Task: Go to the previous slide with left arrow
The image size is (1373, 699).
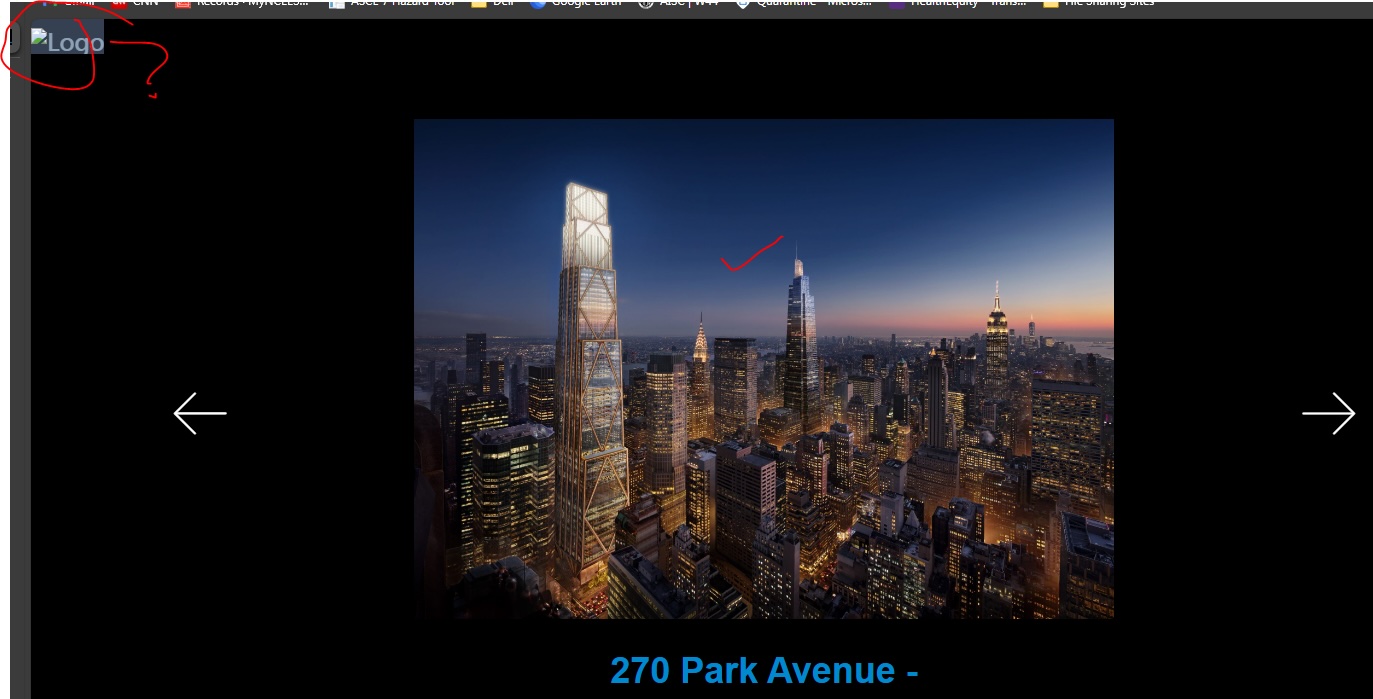Action: coord(200,413)
